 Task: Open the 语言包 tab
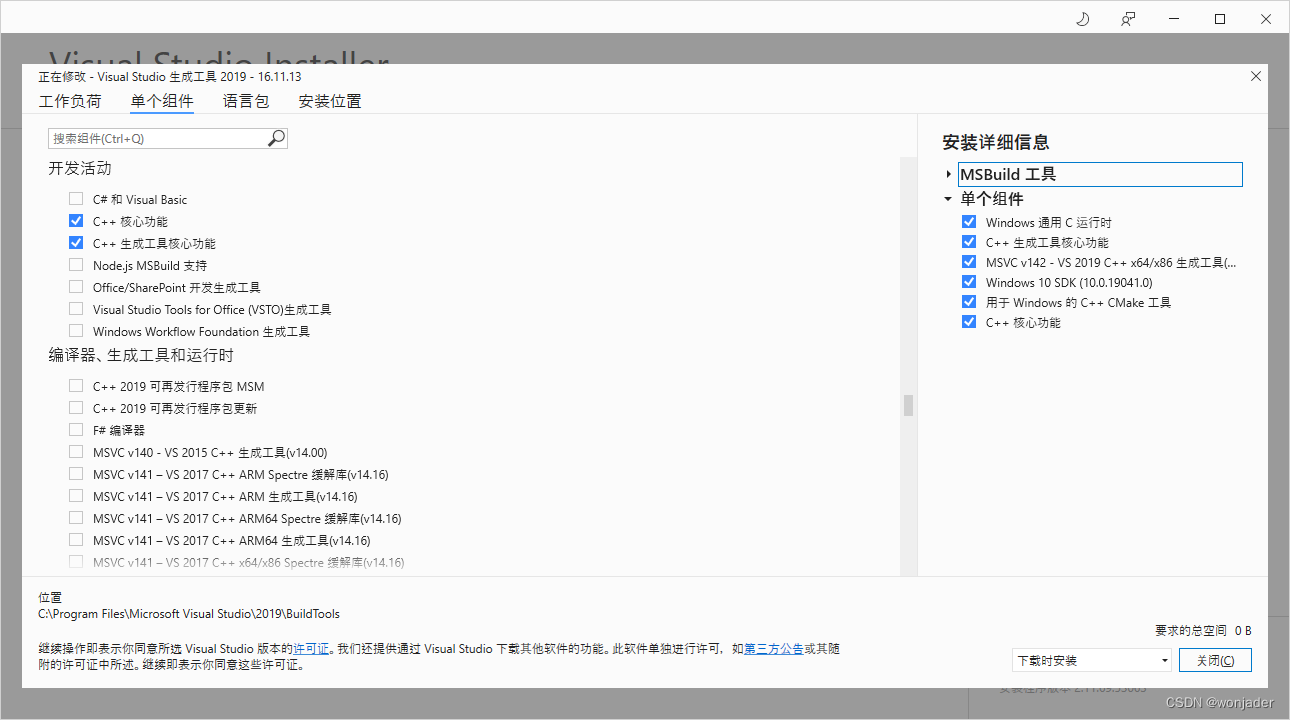coord(246,101)
